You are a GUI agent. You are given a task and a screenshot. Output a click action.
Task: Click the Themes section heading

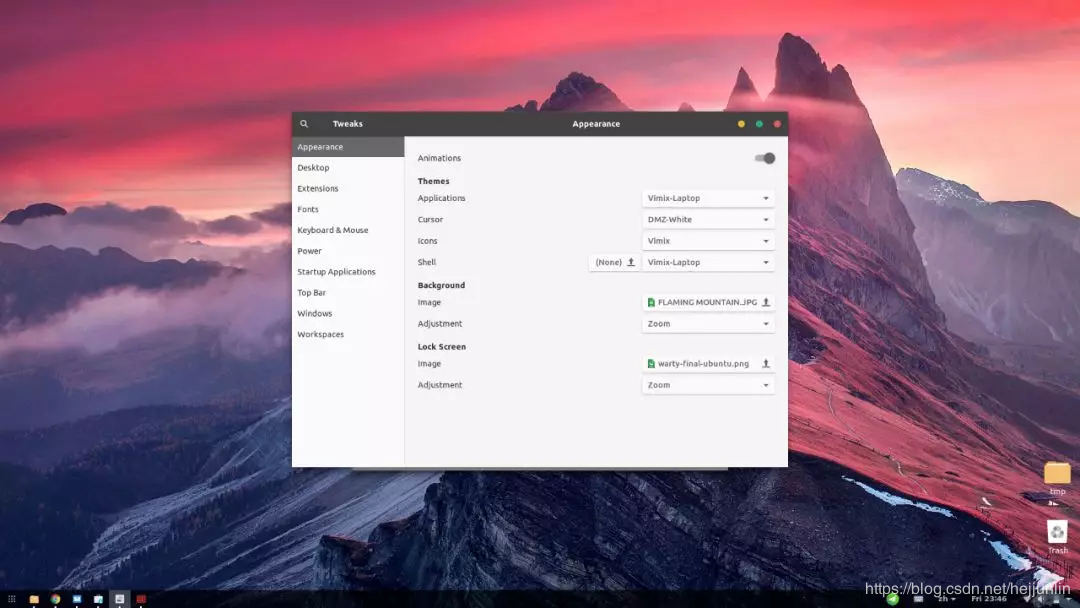433,181
